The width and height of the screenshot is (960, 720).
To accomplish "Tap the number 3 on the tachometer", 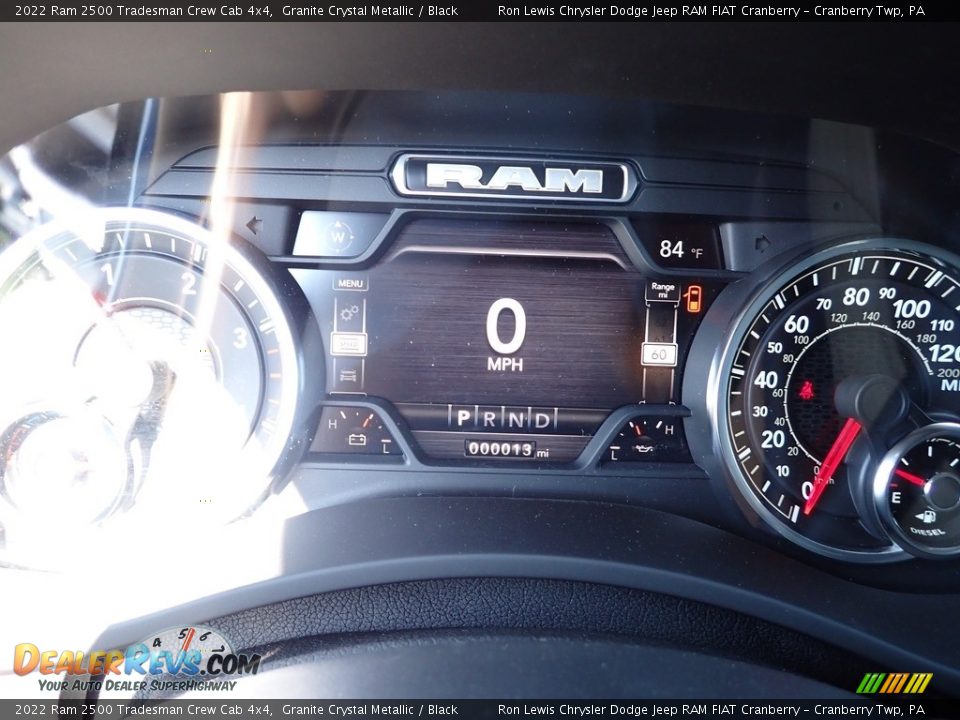I will pyautogui.click(x=239, y=337).
